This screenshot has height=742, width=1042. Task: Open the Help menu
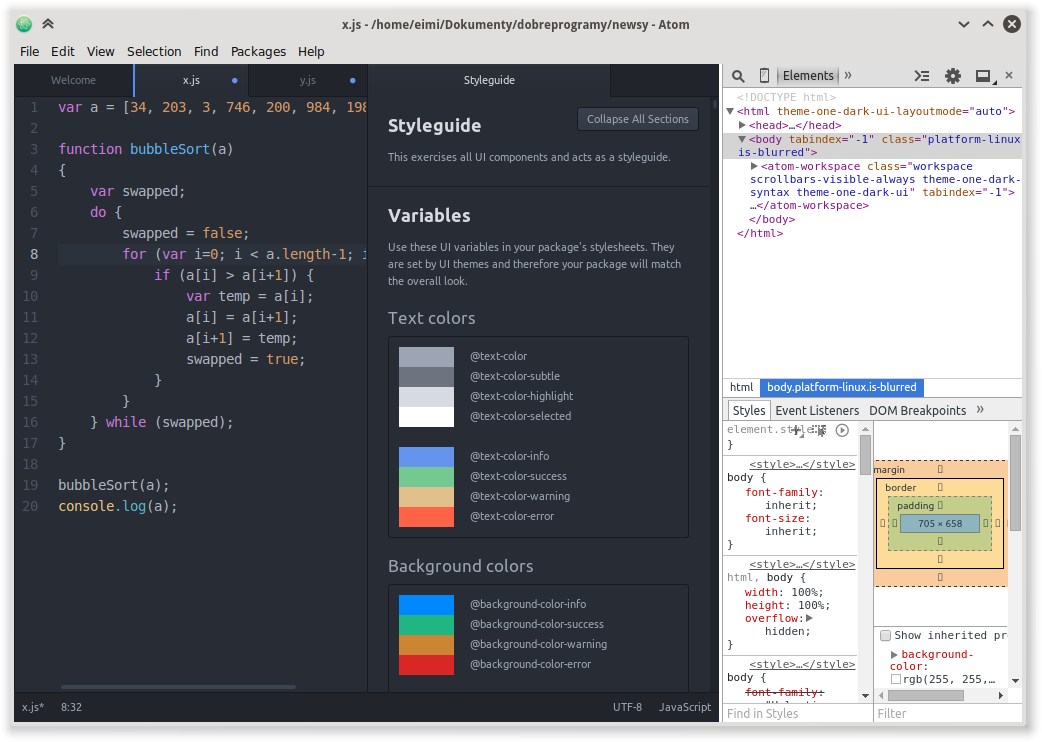pyautogui.click(x=311, y=52)
